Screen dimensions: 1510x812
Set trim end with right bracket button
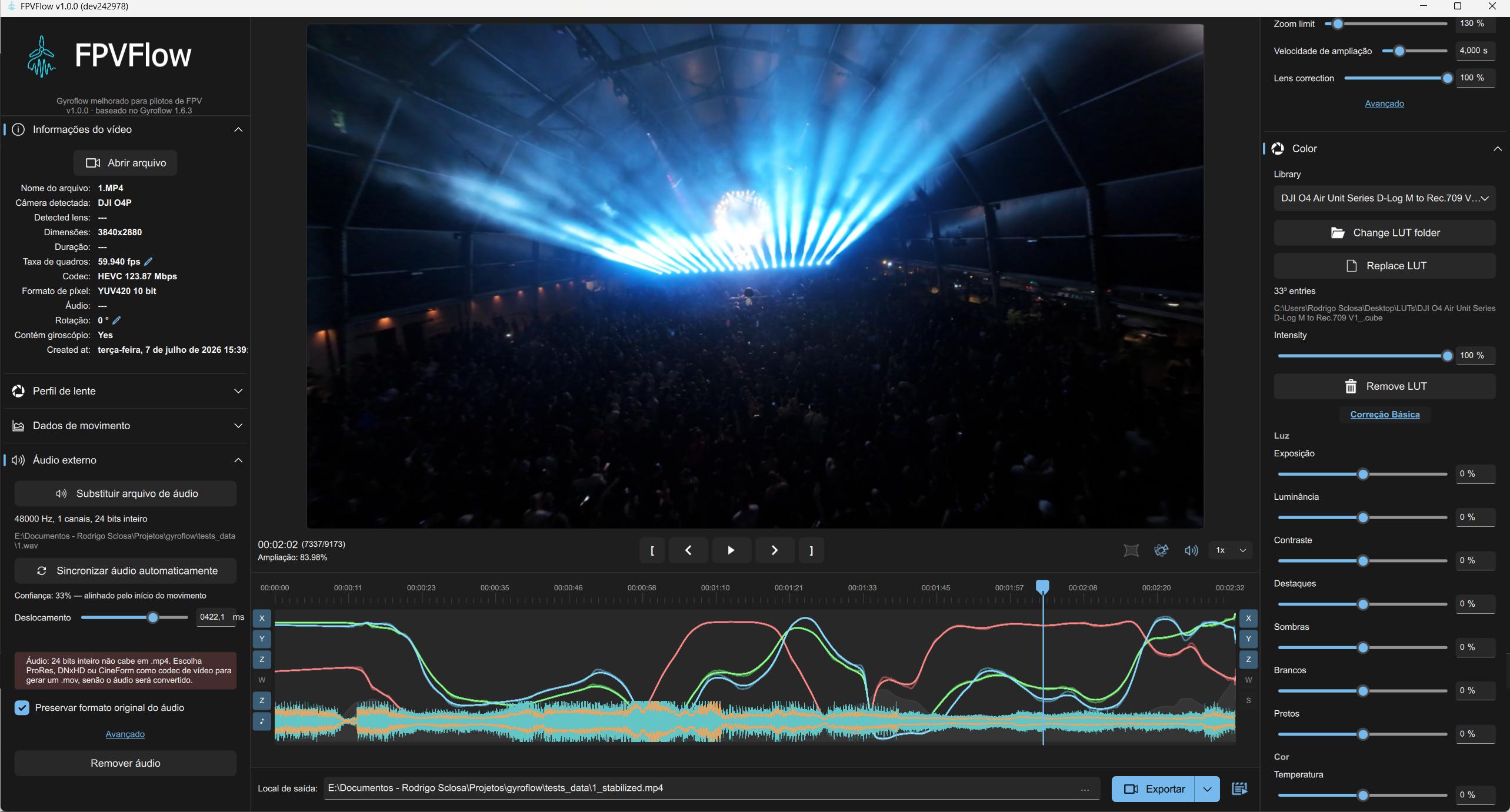(x=811, y=550)
